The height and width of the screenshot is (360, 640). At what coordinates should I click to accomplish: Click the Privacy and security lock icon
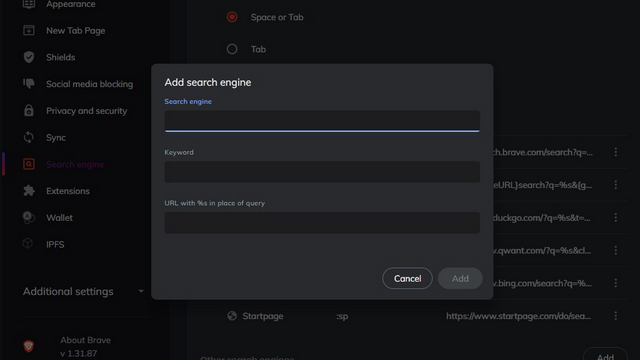pyautogui.click(x=29, y=111)
